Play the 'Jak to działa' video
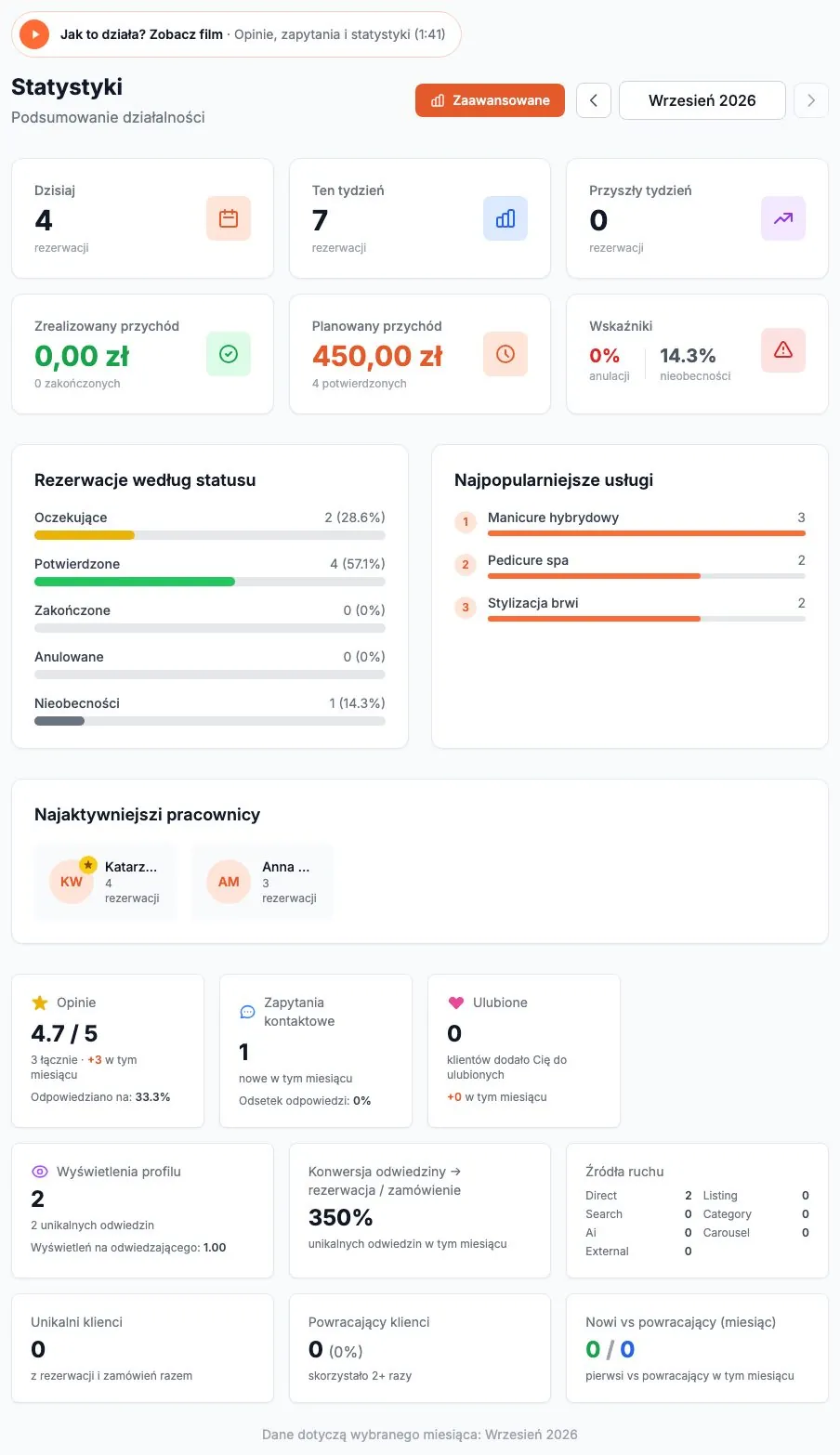The width and height of the screenshot is (840, 1455). [x=34, y=34]
